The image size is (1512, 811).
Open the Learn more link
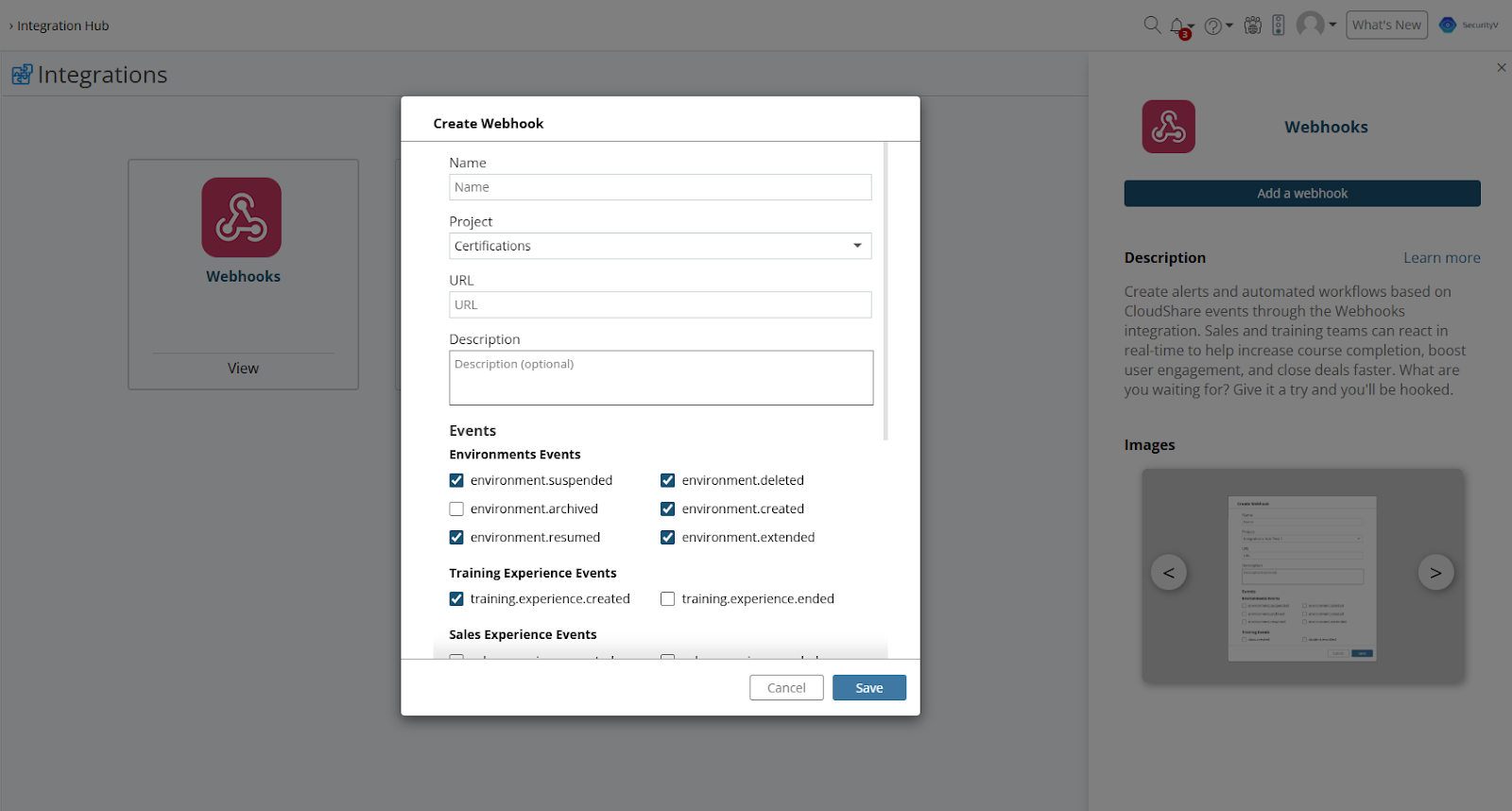pyautogui.click(x=1441, y=258)
